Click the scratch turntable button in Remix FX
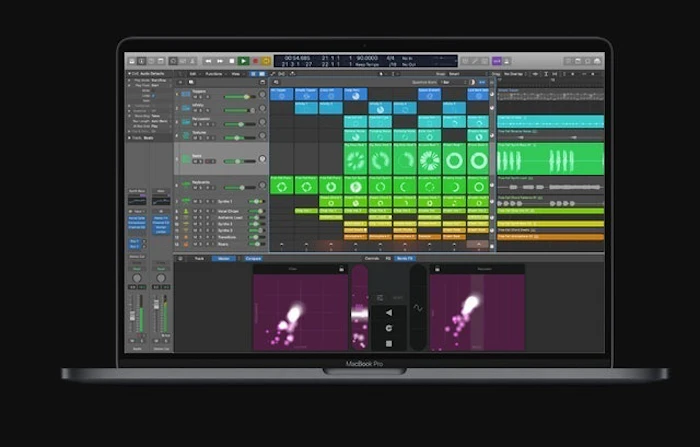 tap(389, 328)
